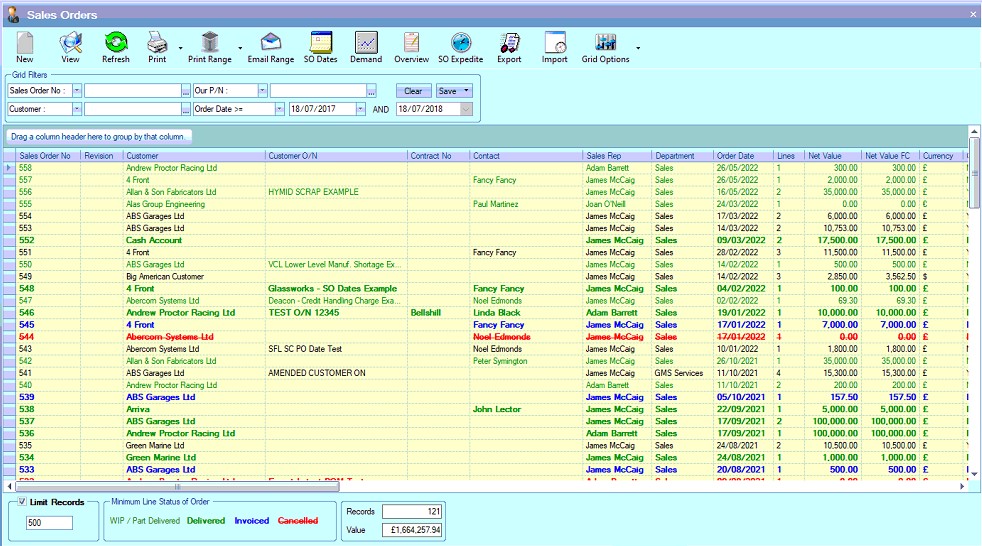The image size is (982, 546).
Task: Click the New sales order icon
Action: 25,43
